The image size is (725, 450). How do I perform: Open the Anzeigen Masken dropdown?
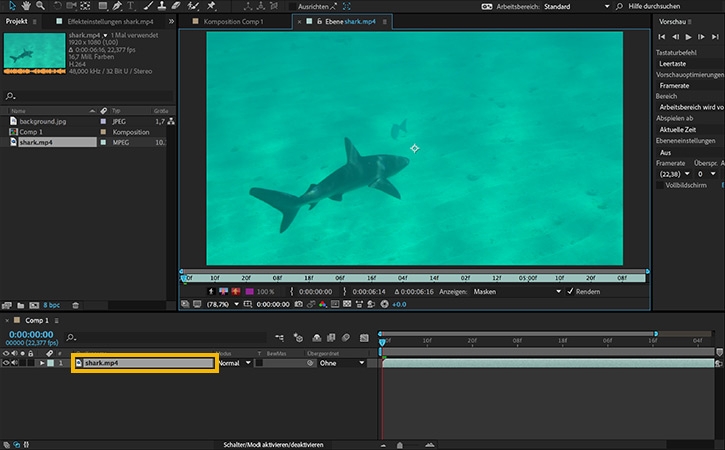click(x=516, y=291)
